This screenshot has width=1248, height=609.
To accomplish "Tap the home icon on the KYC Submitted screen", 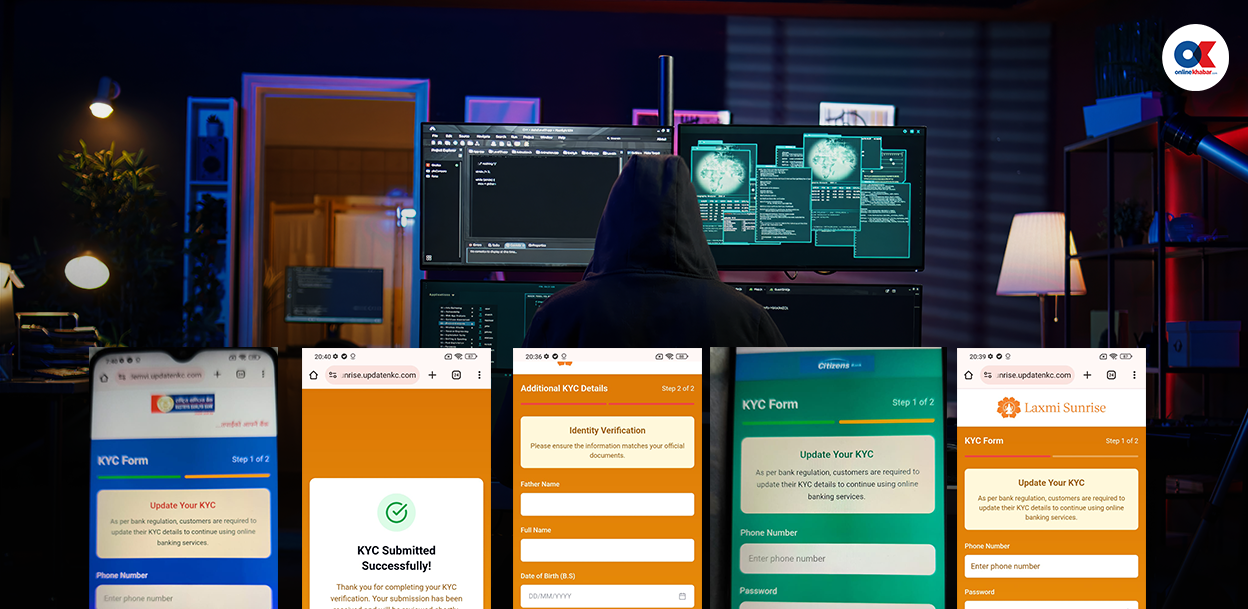I will tap(313, 375).
